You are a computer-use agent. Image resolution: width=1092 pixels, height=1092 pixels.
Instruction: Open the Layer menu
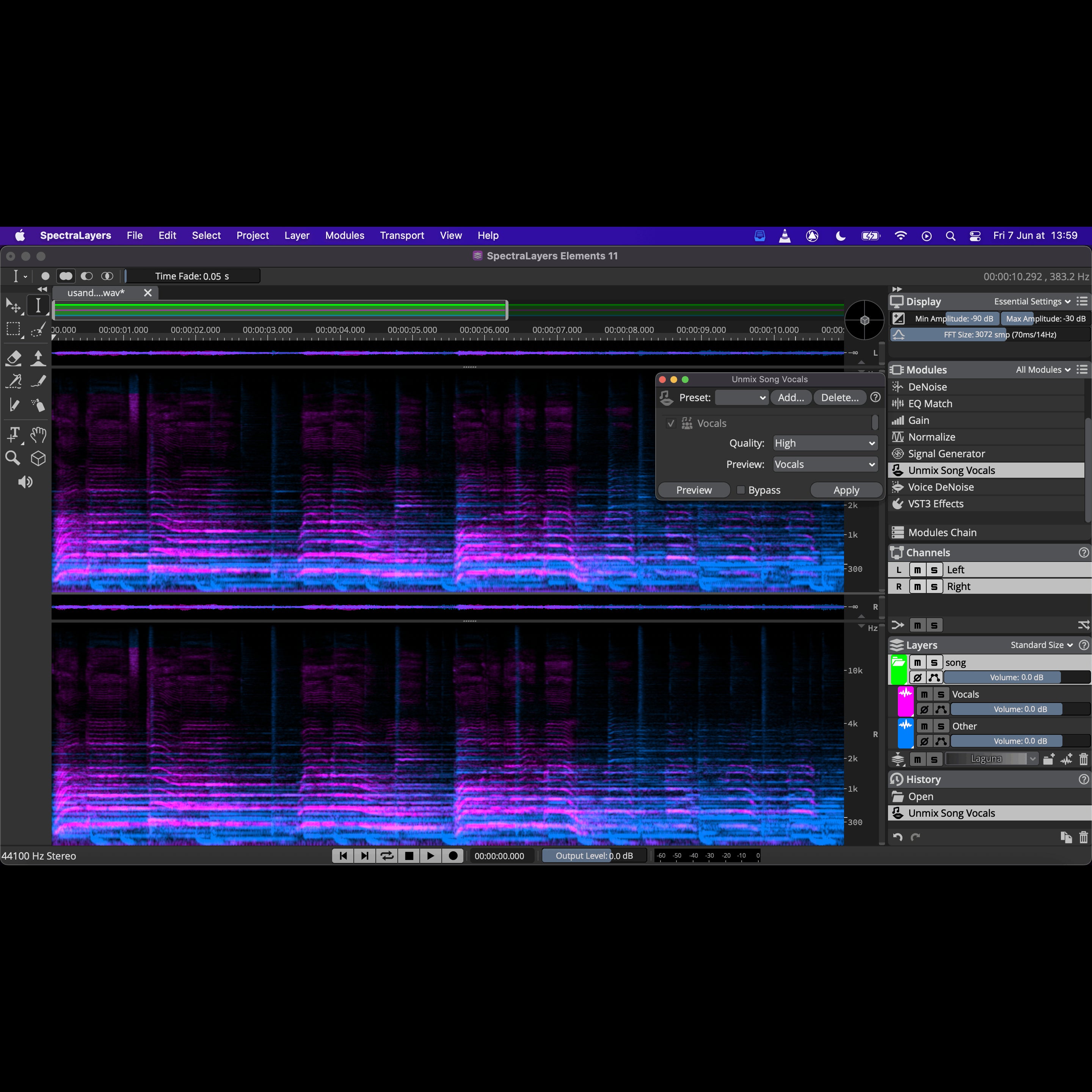[x=297, y=236]
